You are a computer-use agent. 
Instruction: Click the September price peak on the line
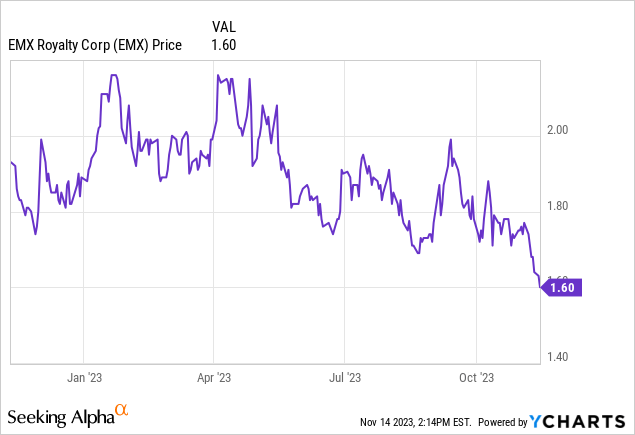point(450,140)
